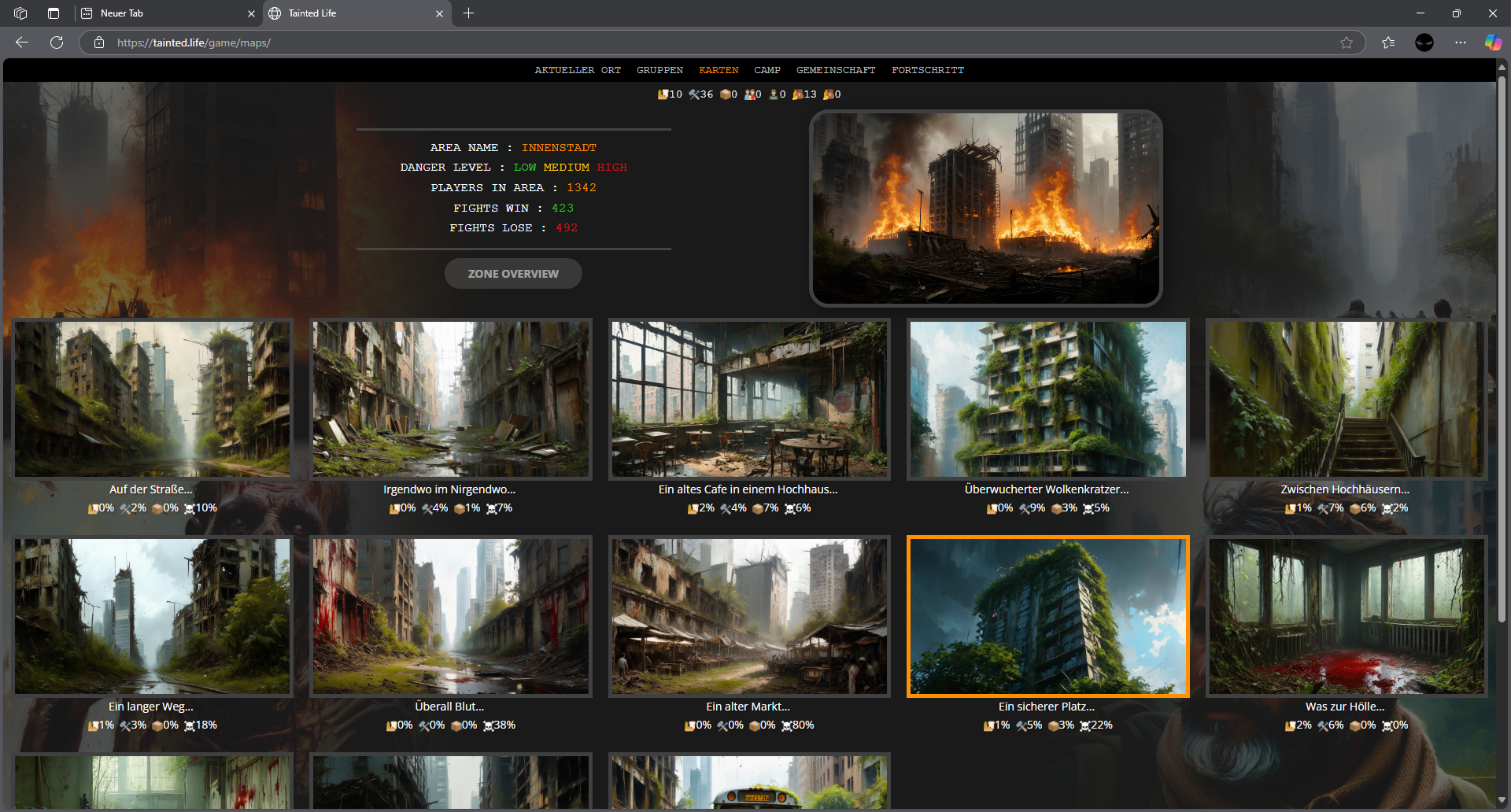Click the skull icon under Ein alter Markt
The image size is (1511, 812).
tap(787, 725)
